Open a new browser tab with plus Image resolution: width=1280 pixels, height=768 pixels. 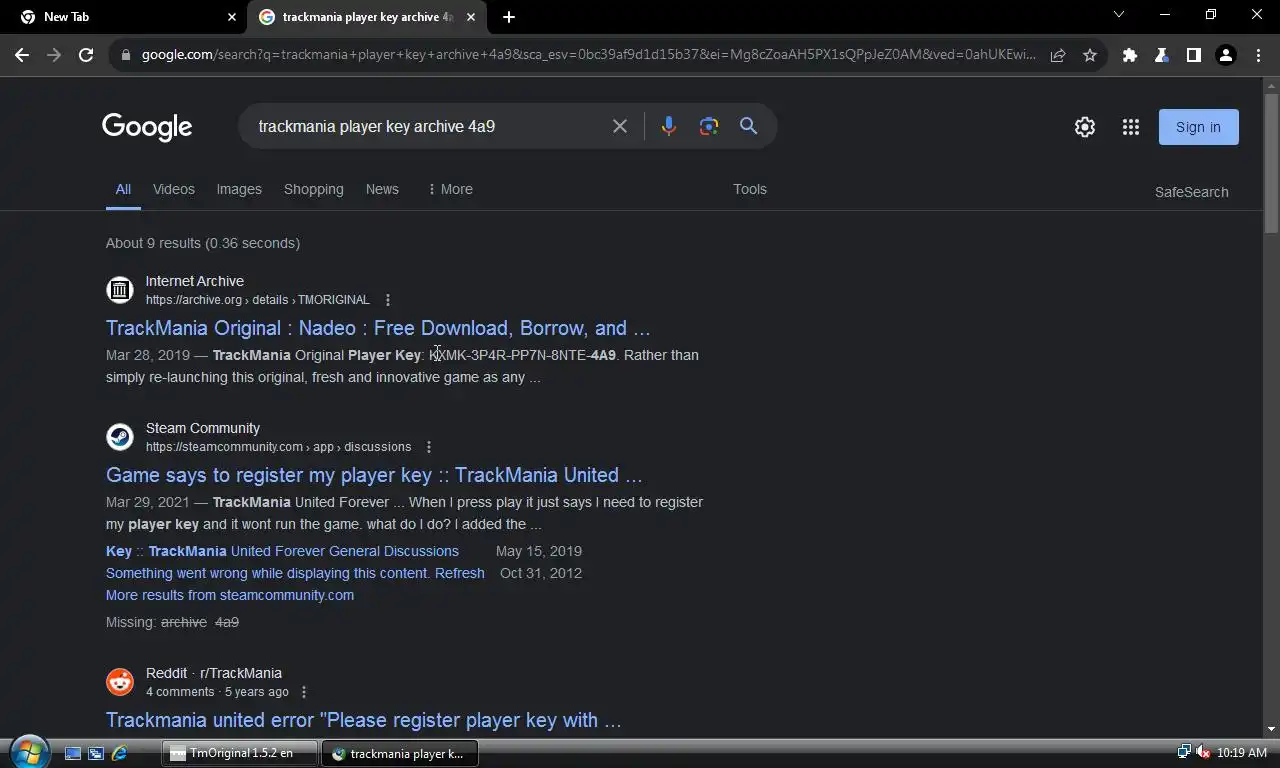pyautogui.click(x=509, y=17)
